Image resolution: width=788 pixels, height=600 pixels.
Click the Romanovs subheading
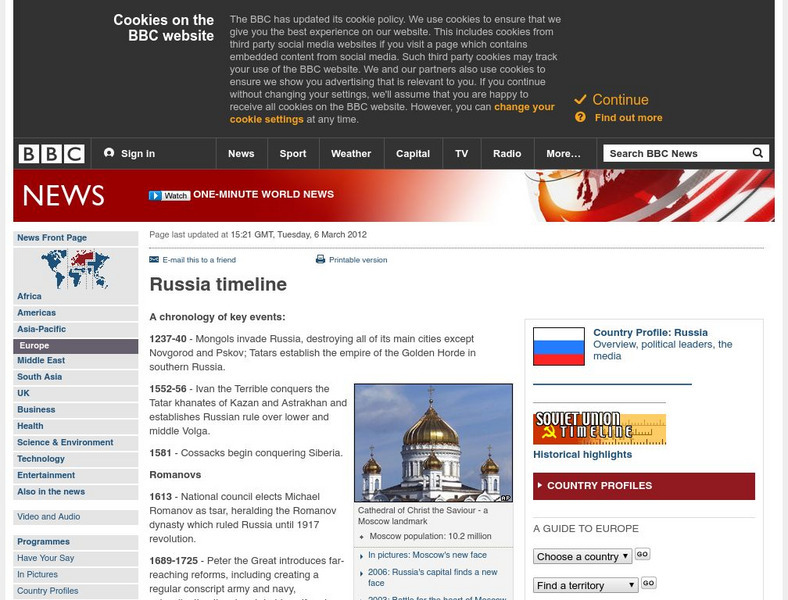click(x=175, y=475)
